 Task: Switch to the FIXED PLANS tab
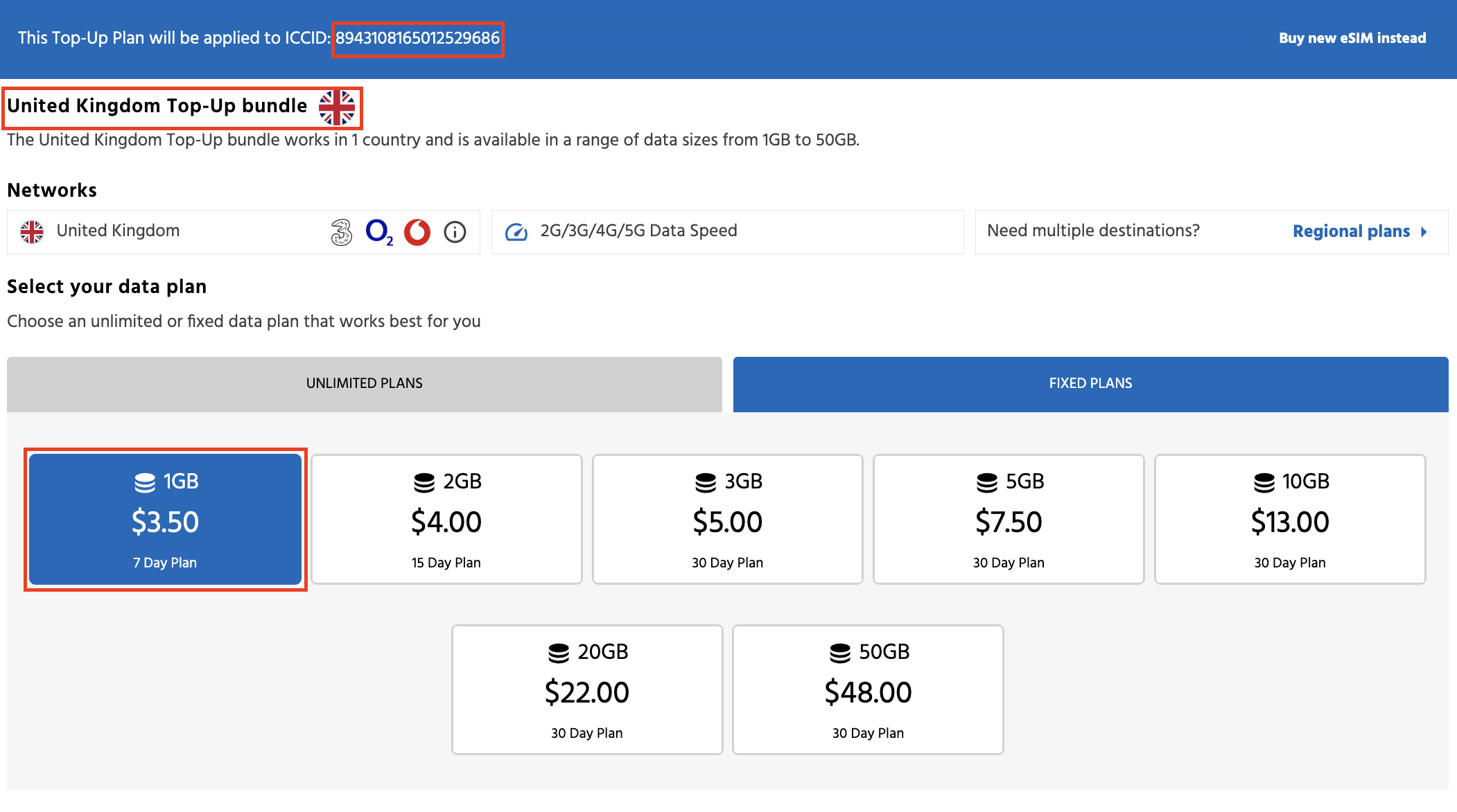[x=1090, y=384]
